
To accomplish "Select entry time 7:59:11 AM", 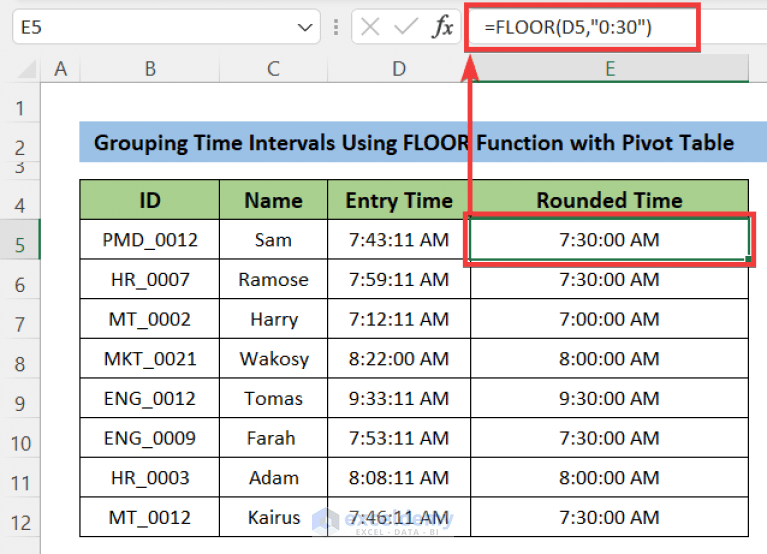I will 399,279.
